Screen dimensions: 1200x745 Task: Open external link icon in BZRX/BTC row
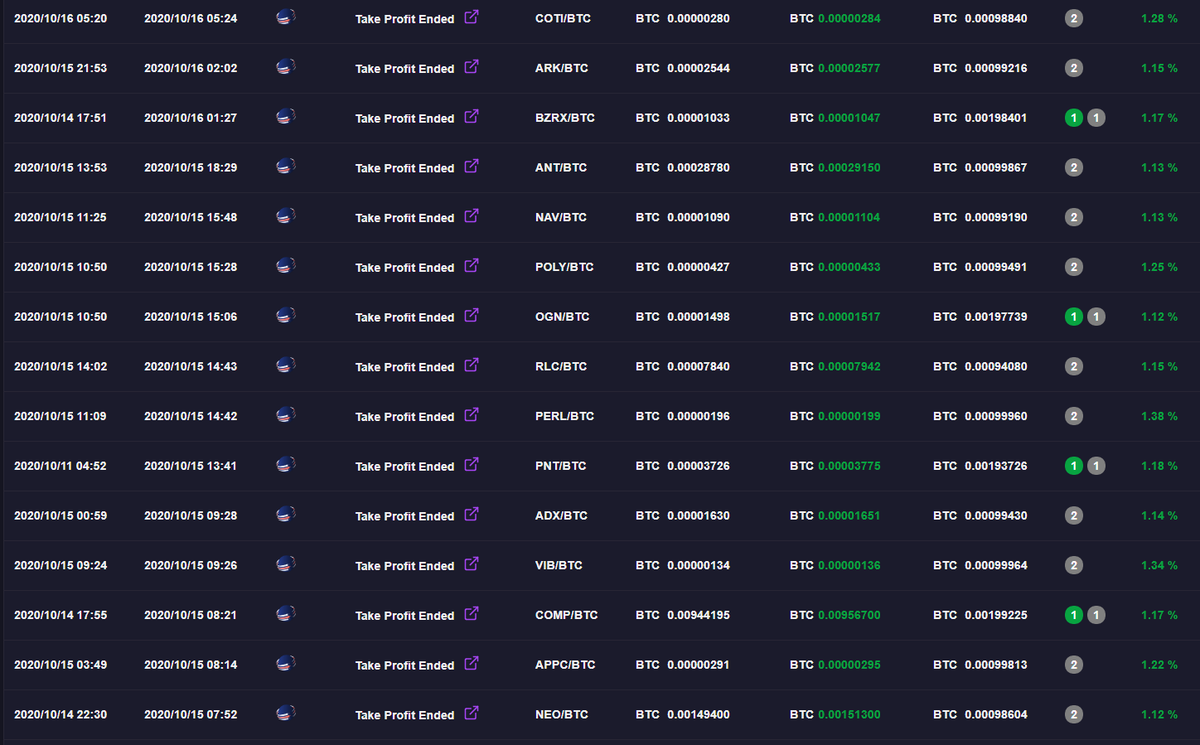(x=472, y=116)
